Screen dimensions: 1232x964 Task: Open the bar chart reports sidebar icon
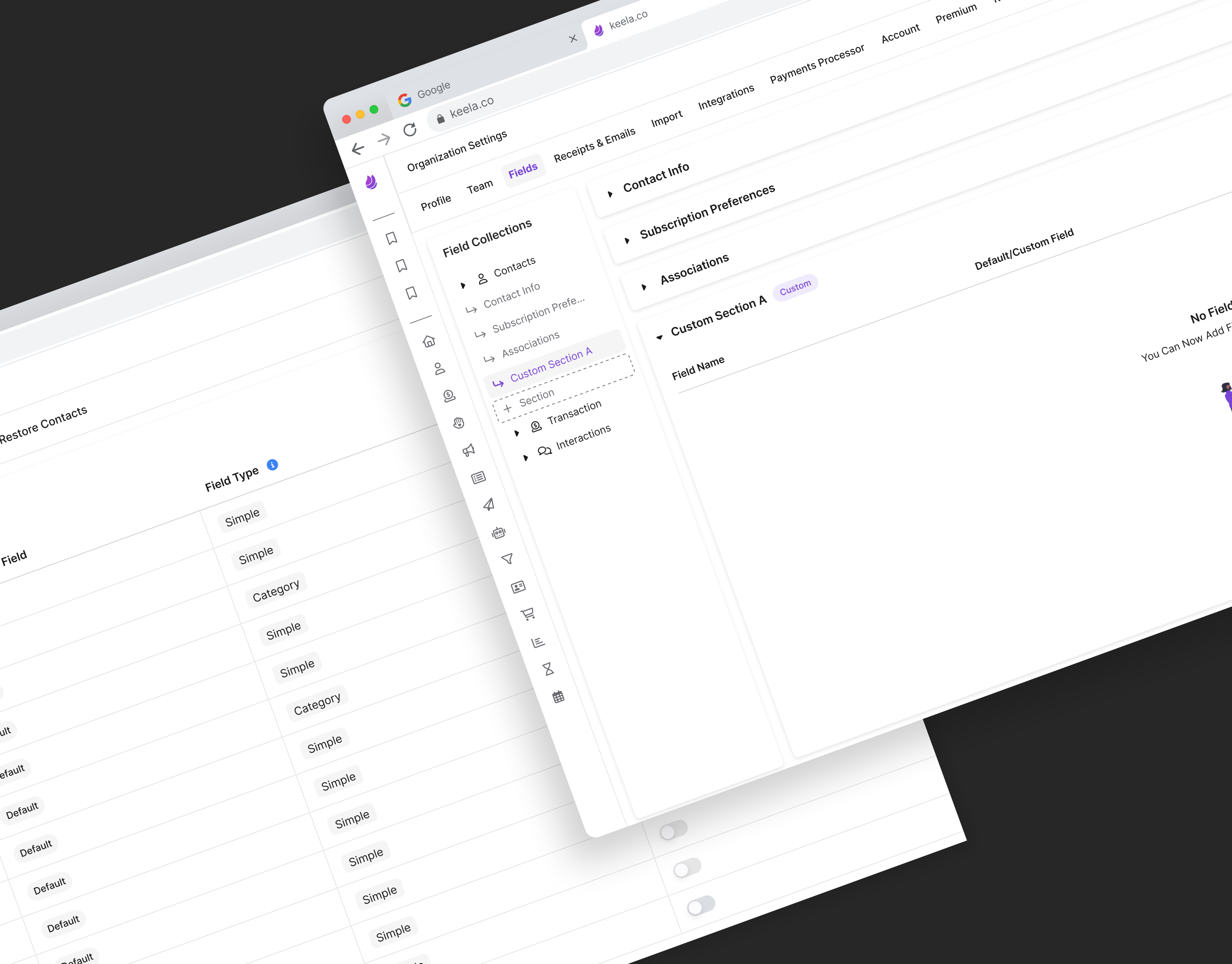(x=538, y=642)
